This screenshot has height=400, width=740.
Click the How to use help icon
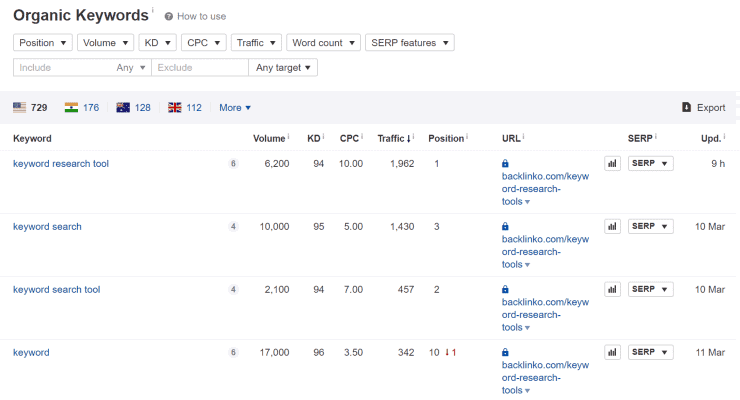(x=168, y=17)
